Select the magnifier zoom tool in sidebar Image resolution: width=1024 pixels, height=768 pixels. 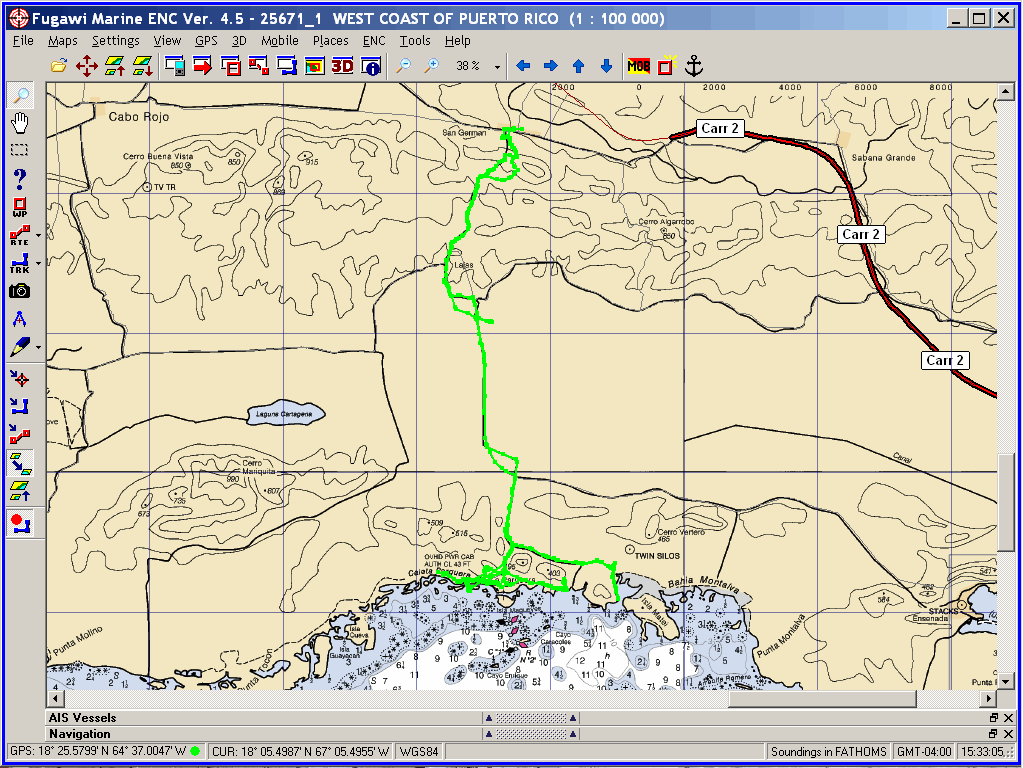tap(21, 96)
